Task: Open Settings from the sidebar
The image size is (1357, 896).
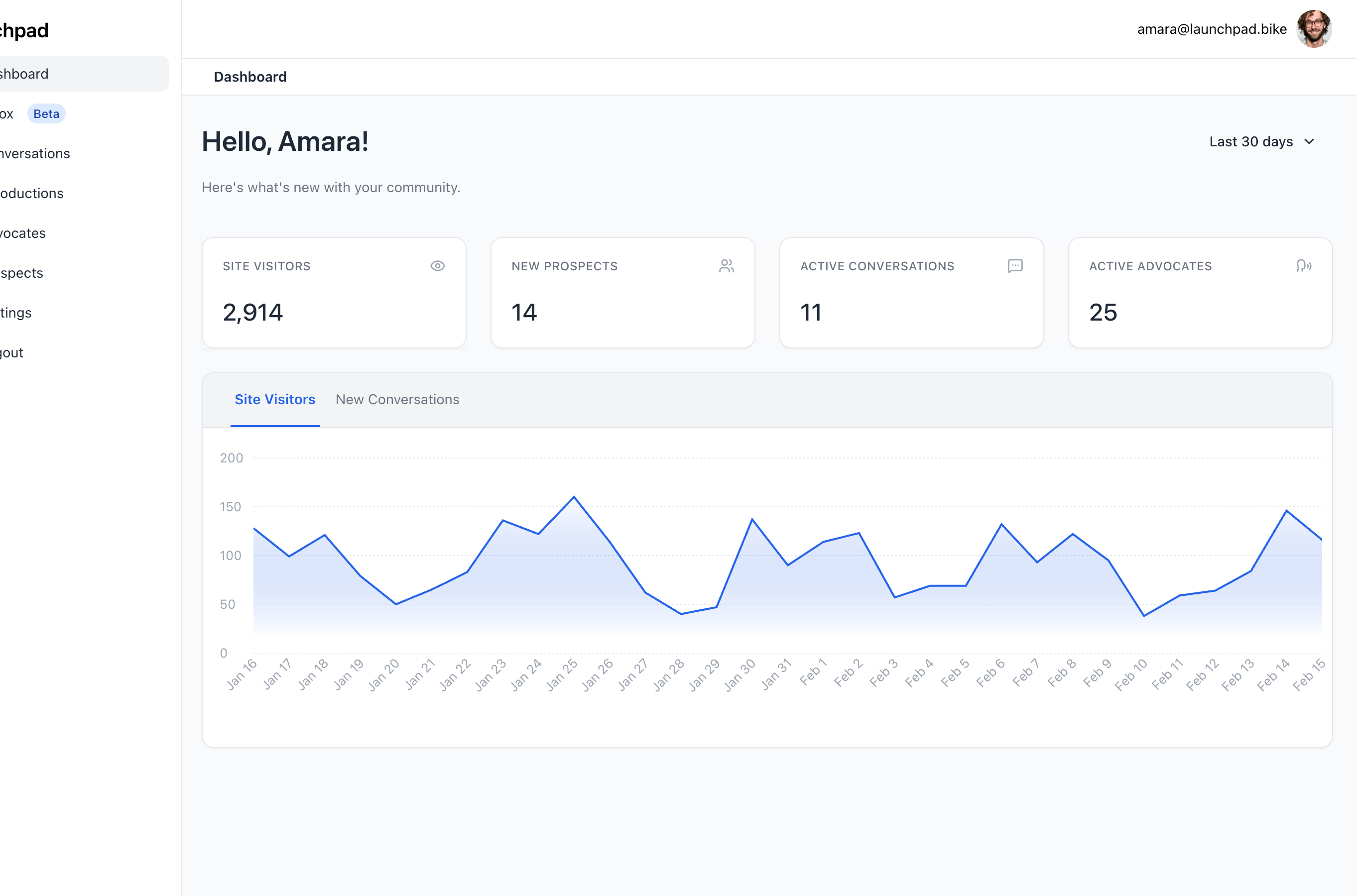Action: [15, 313]
